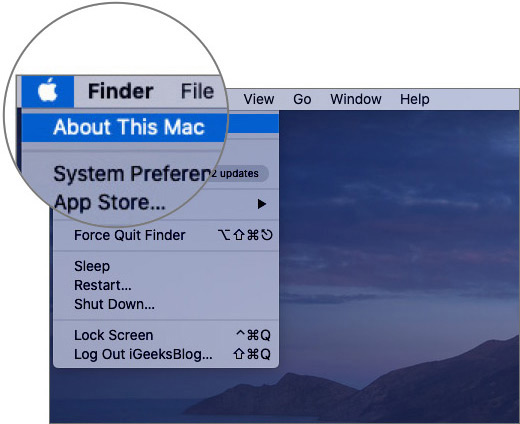Choose Sleep from Apple menu
The image size is (520, 424).
[92, 266]
